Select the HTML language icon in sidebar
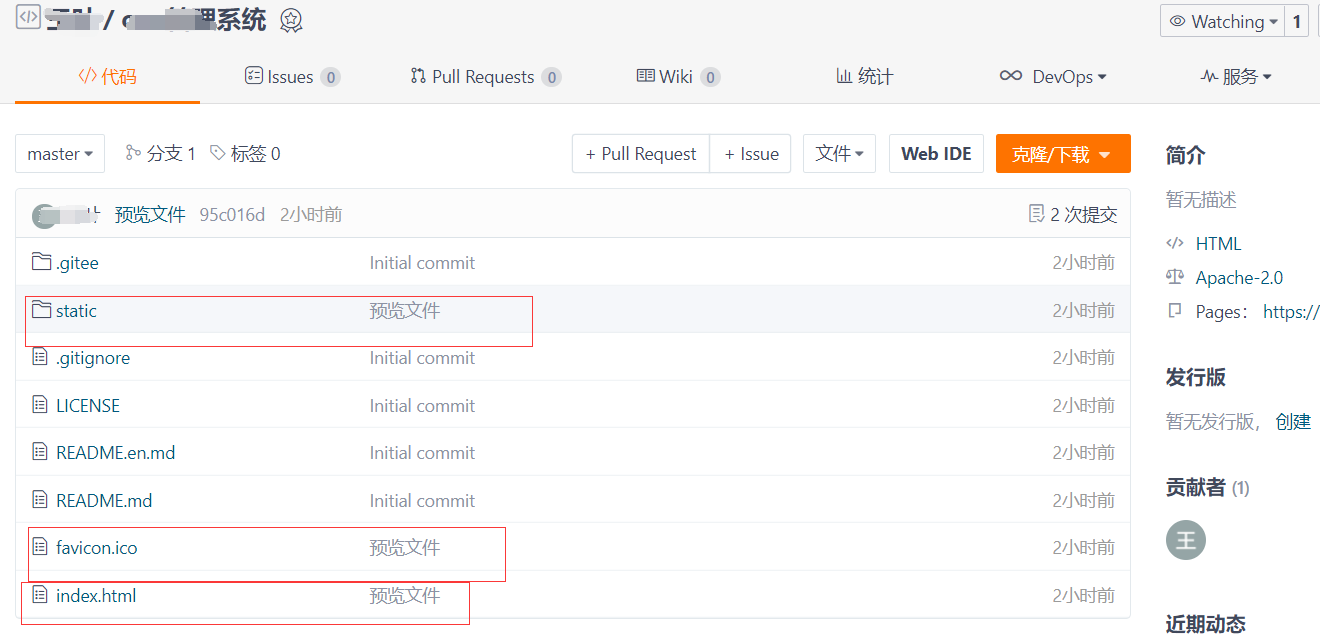This screenshot has width=1320, height=643. (1177, 242)
